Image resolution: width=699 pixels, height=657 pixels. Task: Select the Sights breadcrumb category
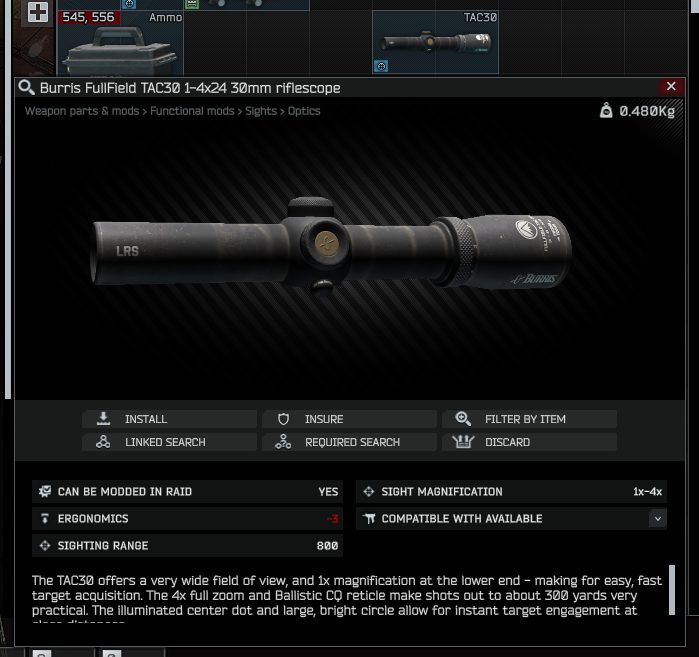261,111
